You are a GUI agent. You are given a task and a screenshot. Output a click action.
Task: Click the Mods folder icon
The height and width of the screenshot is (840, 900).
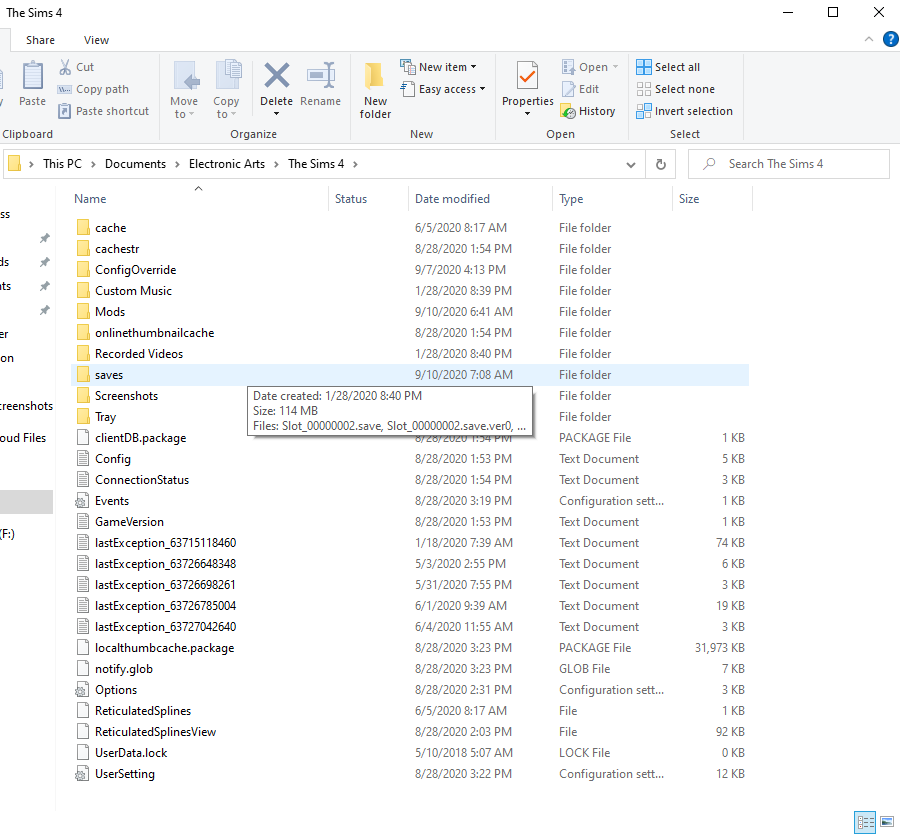point(83,312)
